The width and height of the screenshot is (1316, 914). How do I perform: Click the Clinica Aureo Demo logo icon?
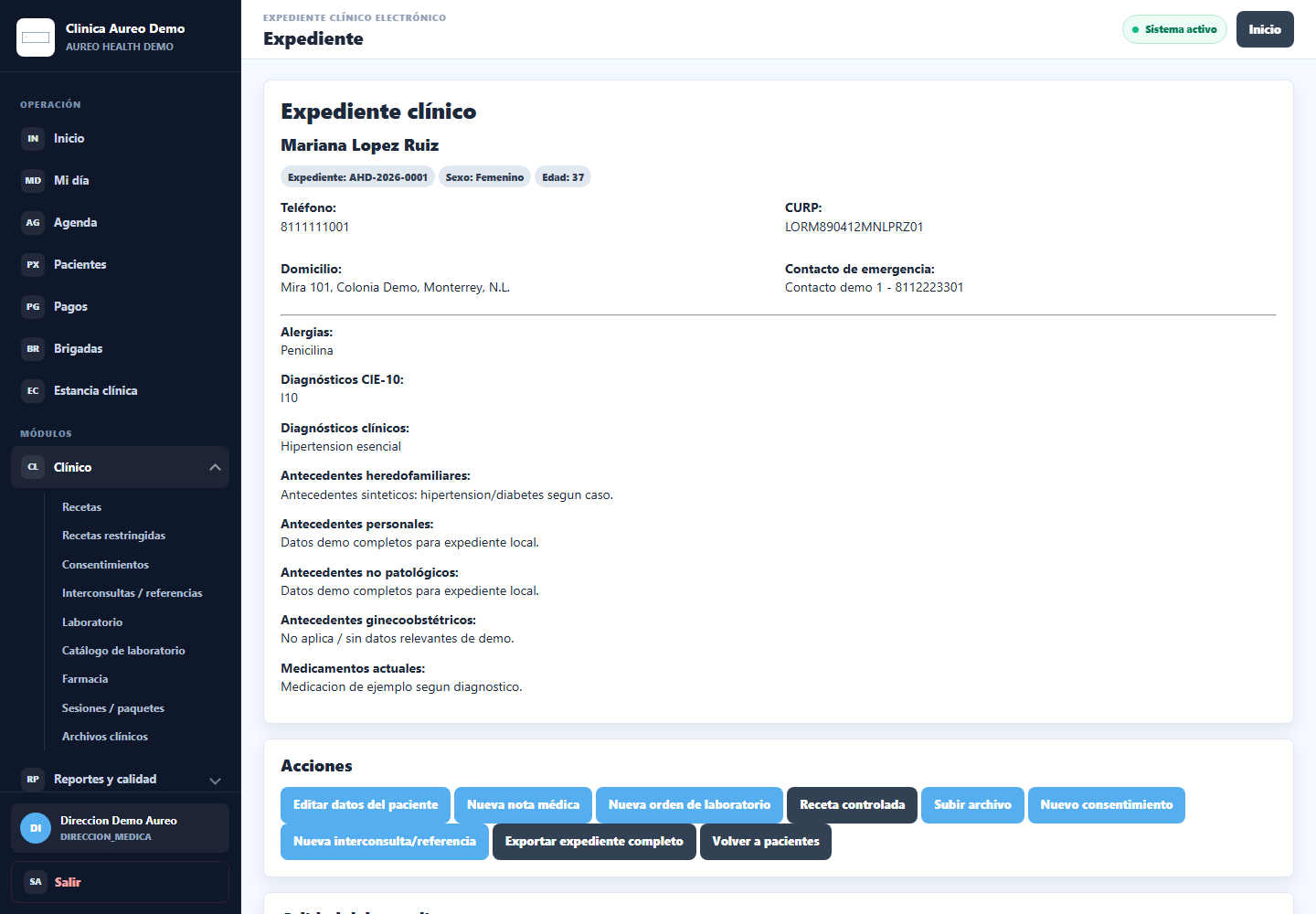36,37
